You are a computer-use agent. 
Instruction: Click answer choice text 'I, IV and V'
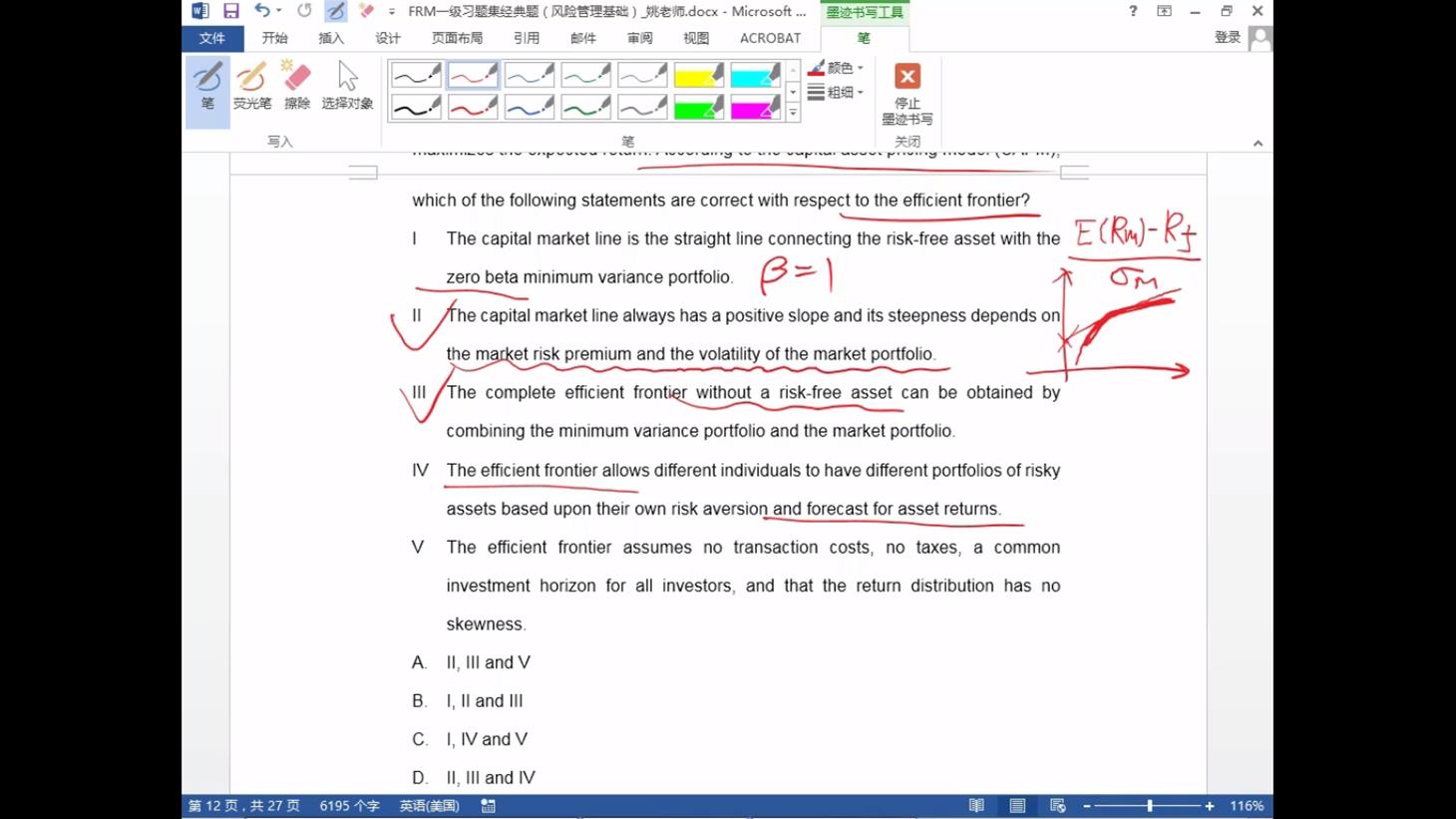(x=487, y=739)
